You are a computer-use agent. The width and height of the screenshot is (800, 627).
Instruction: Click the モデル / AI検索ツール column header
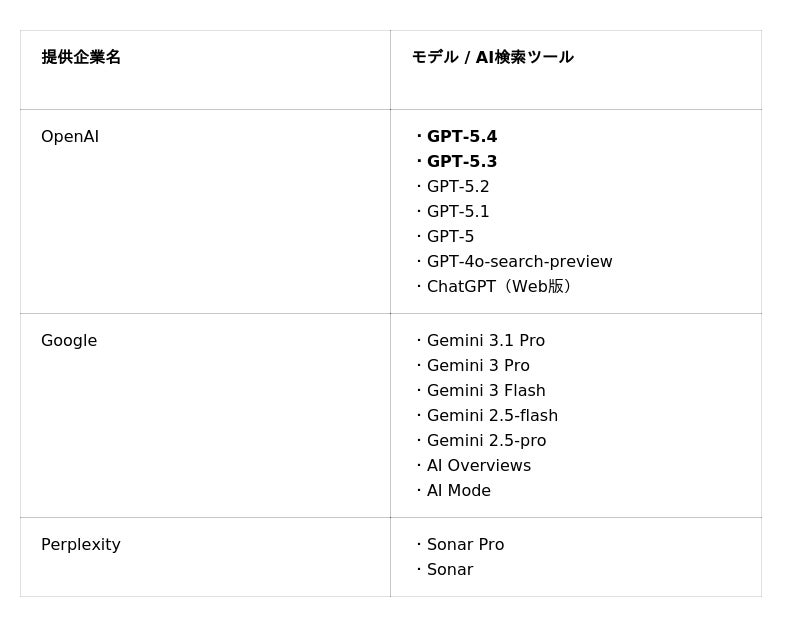click(492, 57)
